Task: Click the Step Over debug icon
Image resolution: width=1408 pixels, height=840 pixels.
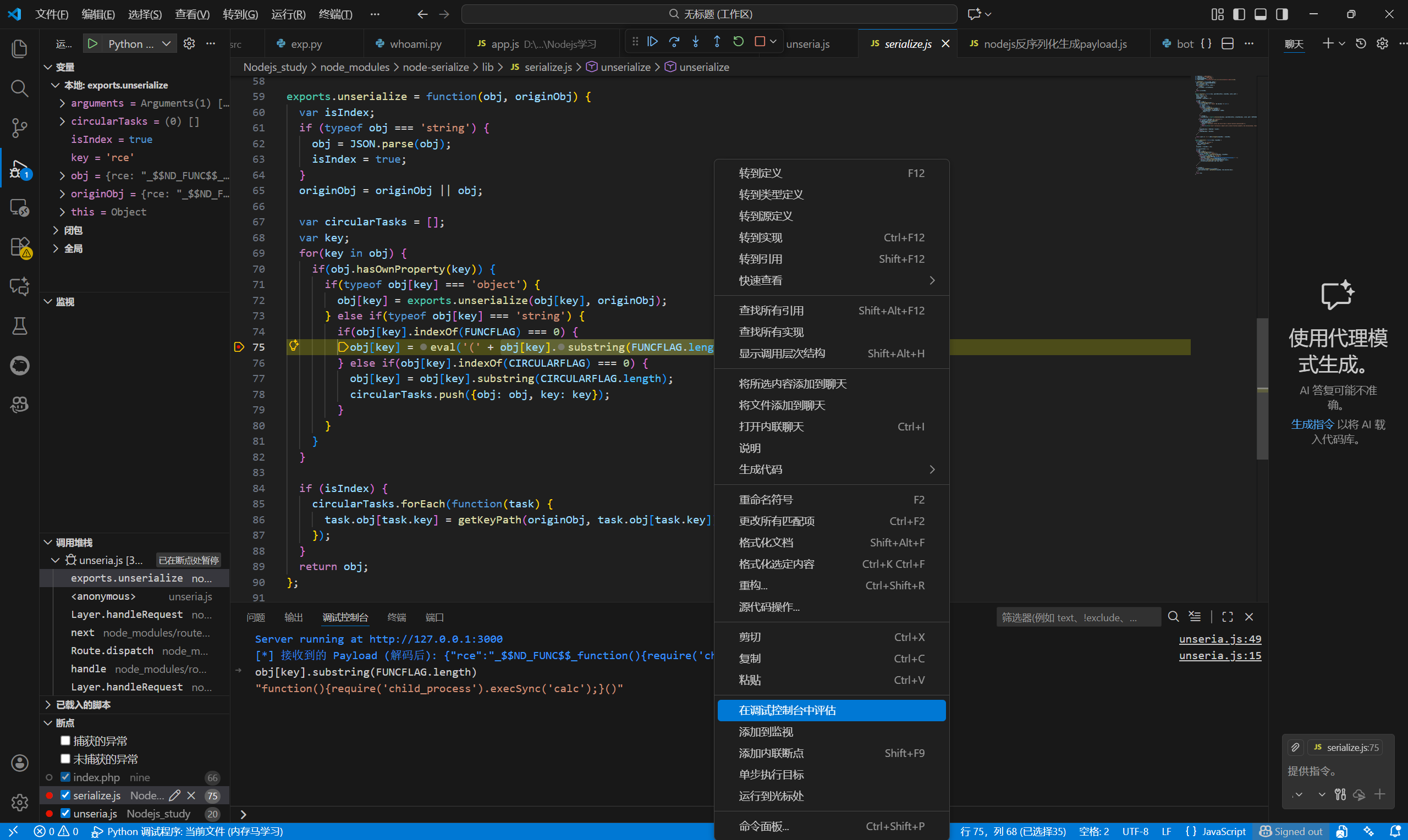Action: (x=674, y=42)
